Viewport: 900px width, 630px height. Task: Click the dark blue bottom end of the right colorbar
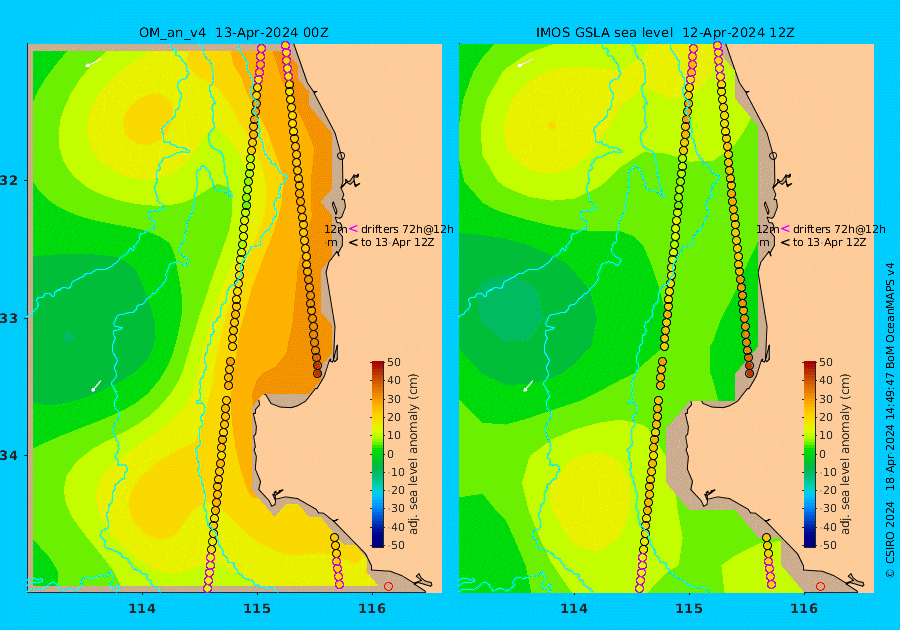[809, 543]
